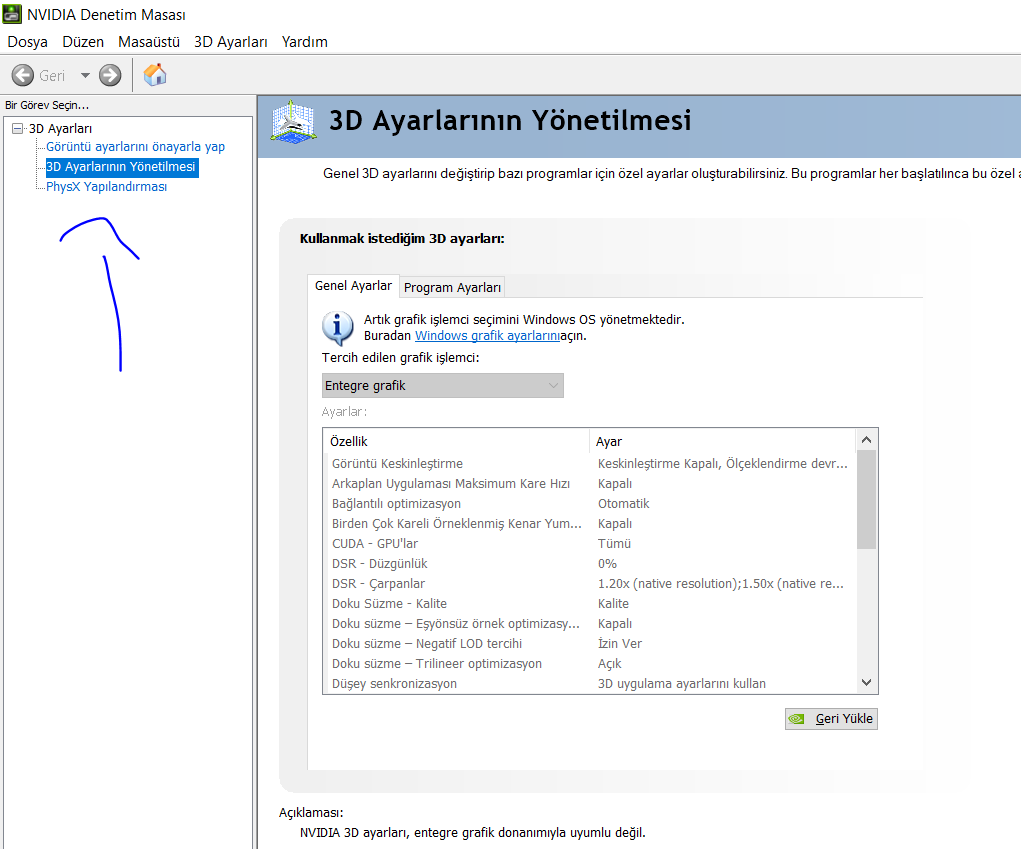Click the settings list scroll up arrow
This screenshot has height=849, width=1021.
click(866, 439)
